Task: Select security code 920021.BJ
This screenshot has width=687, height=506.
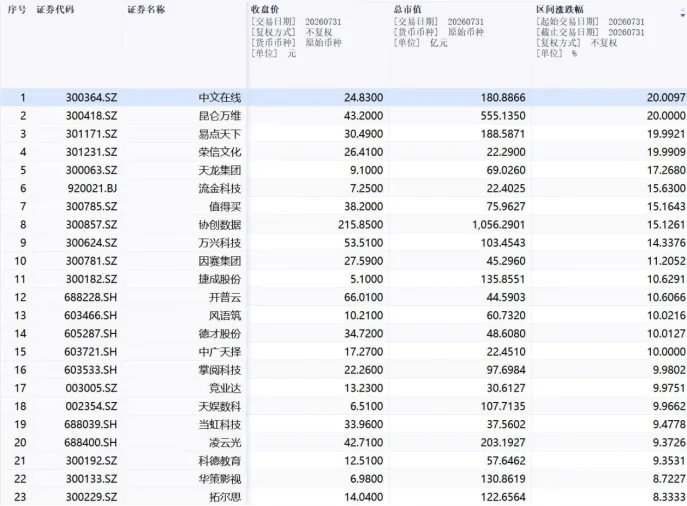Action: pos(92,188)
